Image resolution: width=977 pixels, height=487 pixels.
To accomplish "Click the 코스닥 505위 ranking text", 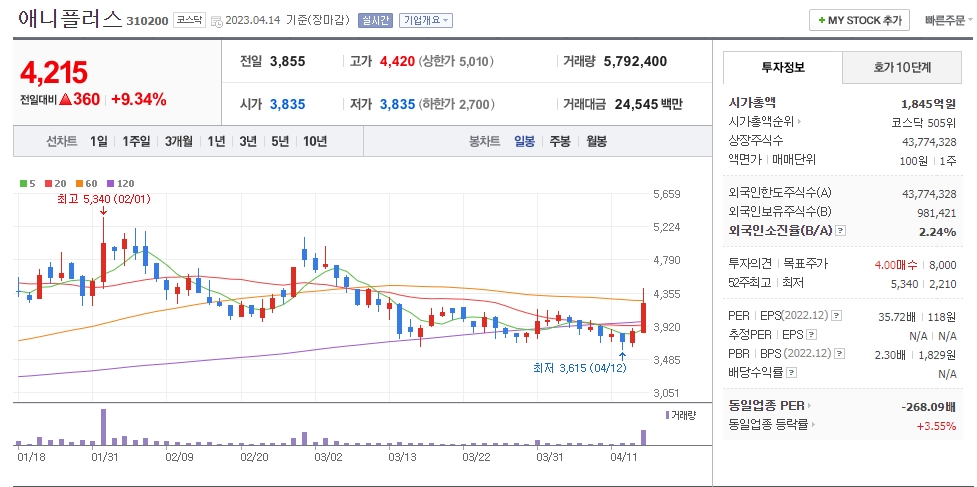I will pos(923,122).
